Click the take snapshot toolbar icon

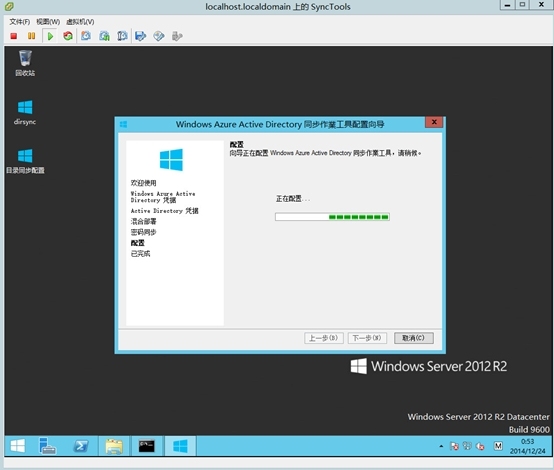point(86,36)
